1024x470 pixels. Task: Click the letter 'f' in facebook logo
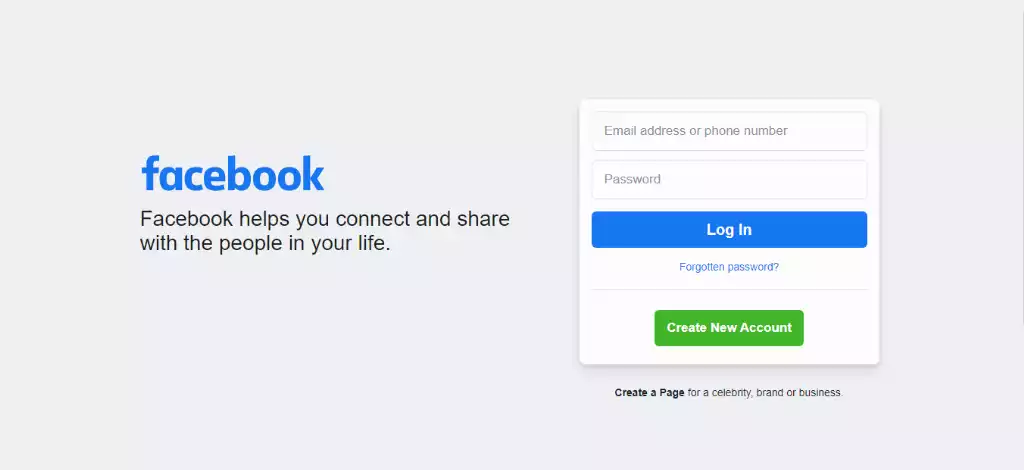tap(150, 173)
